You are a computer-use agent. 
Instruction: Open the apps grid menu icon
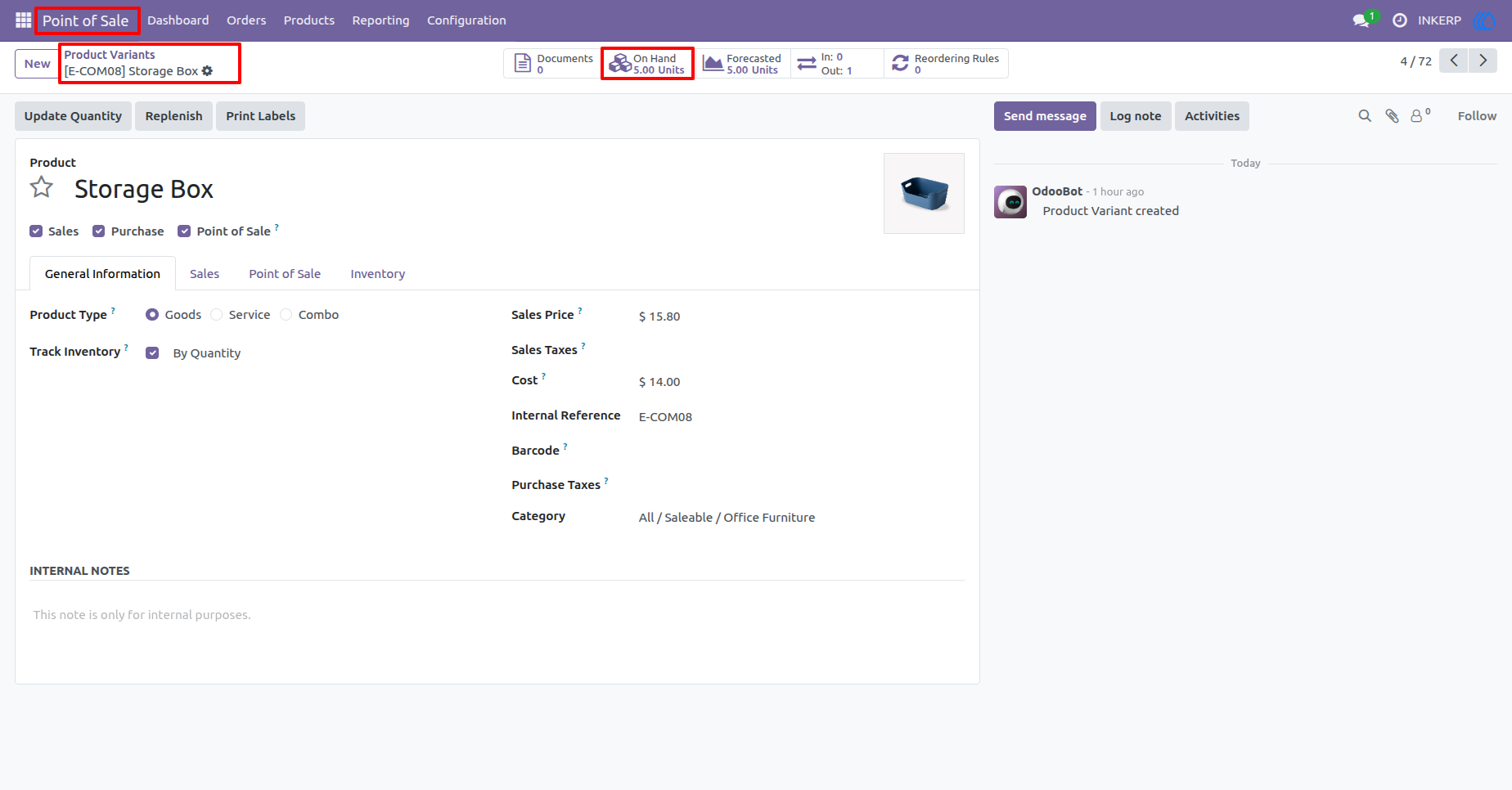(x=23, y=20)
